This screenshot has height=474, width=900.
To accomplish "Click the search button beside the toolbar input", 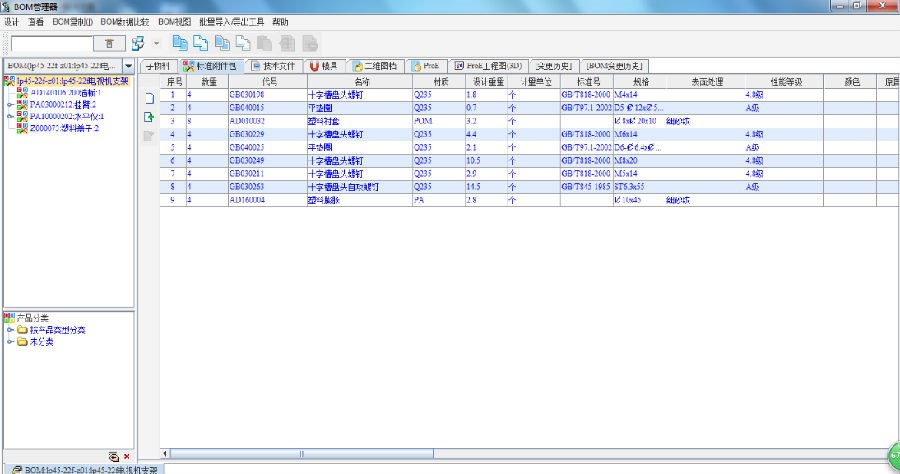I will (x=109, y=44).
